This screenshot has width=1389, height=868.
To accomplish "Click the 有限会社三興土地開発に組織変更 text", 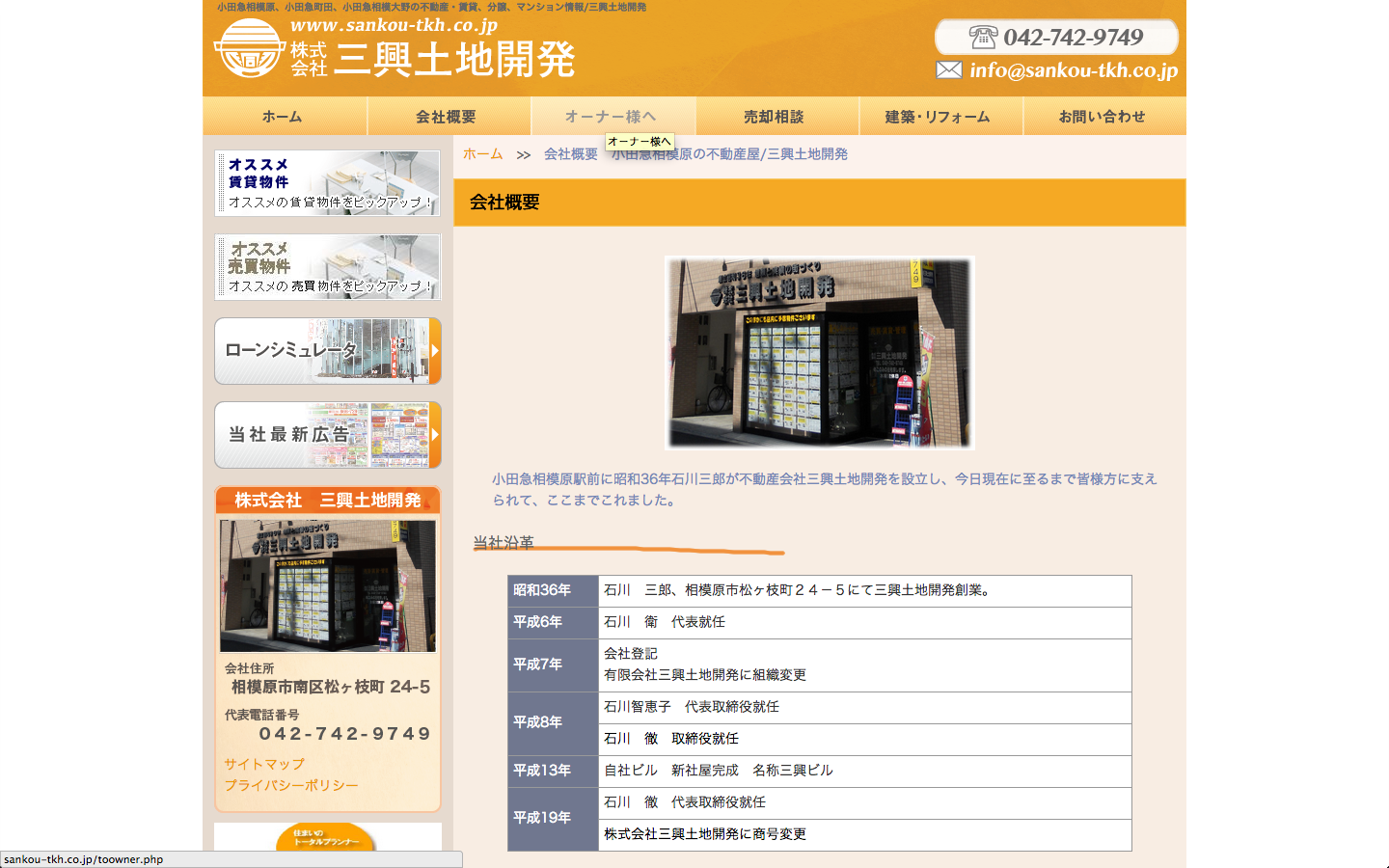I will click(x=705, y=675).
